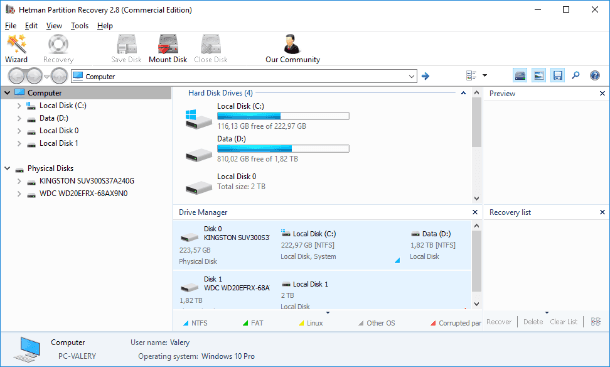Select Local Disk (C:) in tree
This screenshot has height=367, width=610.
pyautogui.click(x=63, y=105)
